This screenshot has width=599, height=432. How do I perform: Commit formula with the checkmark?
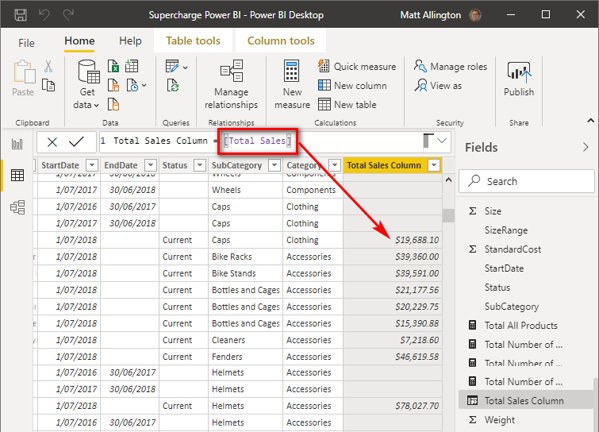(76, 142)
